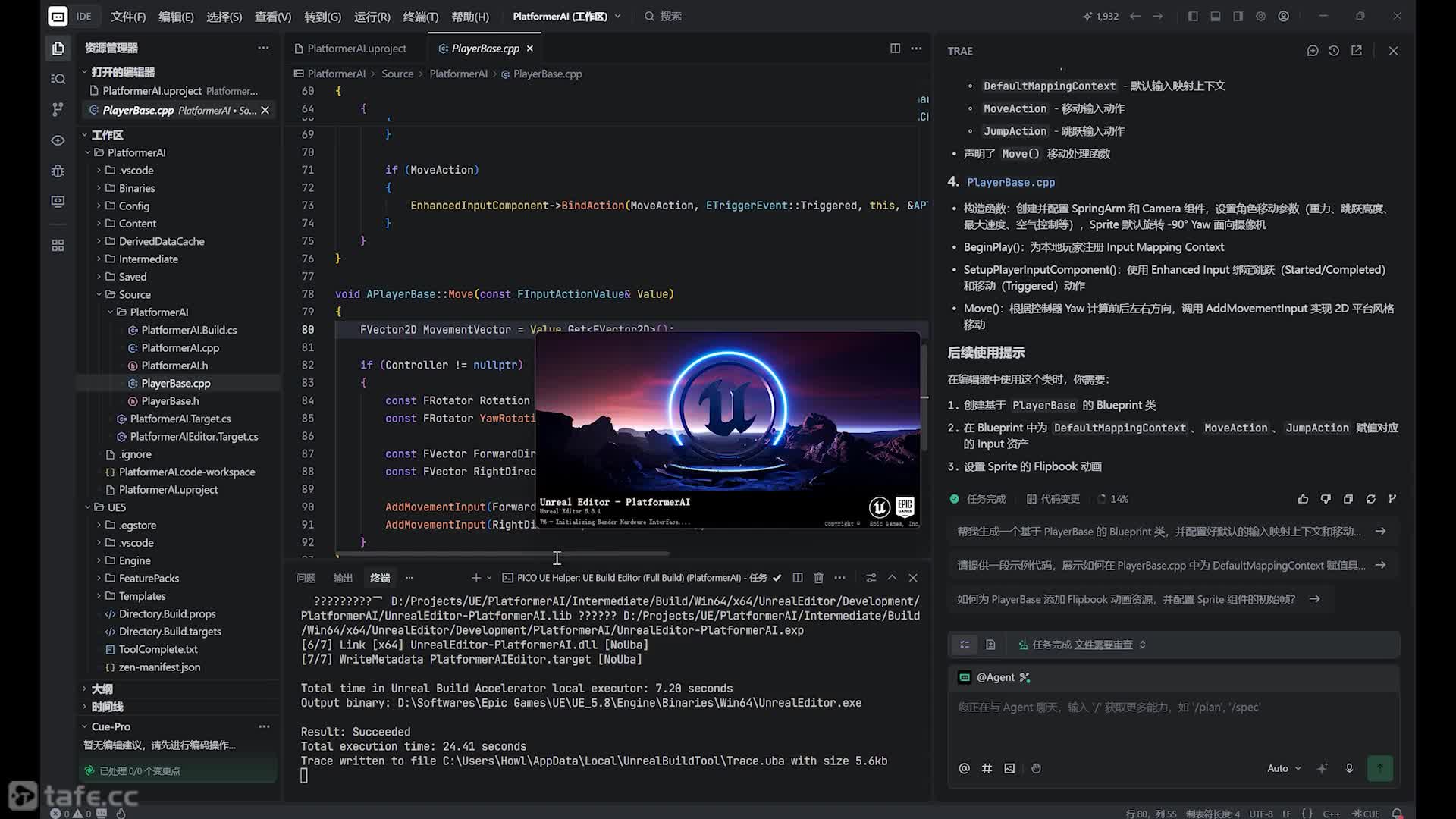Add a new terminal with plus icon
Image resolution: width=1456 pixels, height=819 pixels.
476,578
